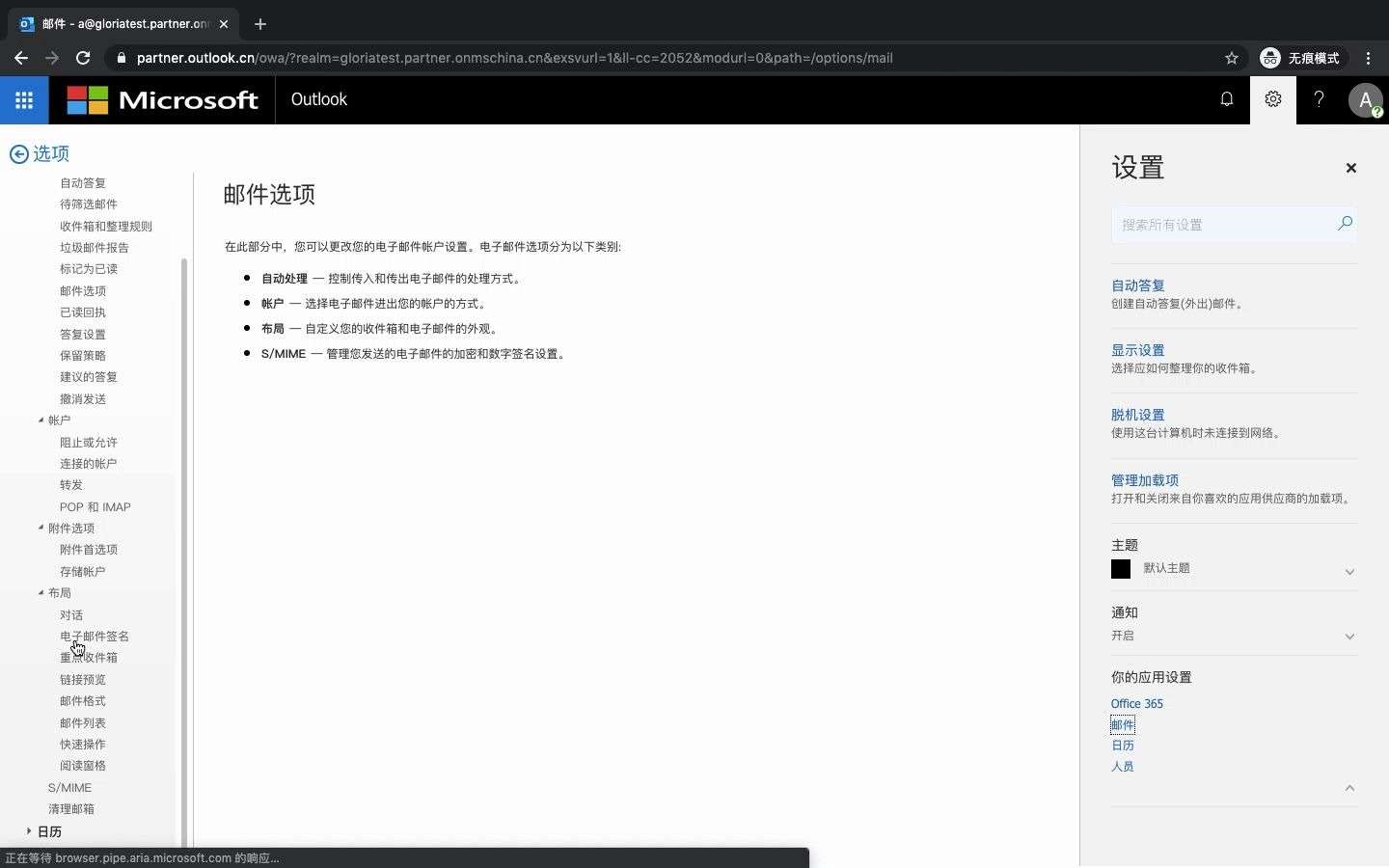Open 显示设置 link
Image resolution: width=1389 pixels, height=868 pixels.
pyautogui.click(x=1138, y=350)
